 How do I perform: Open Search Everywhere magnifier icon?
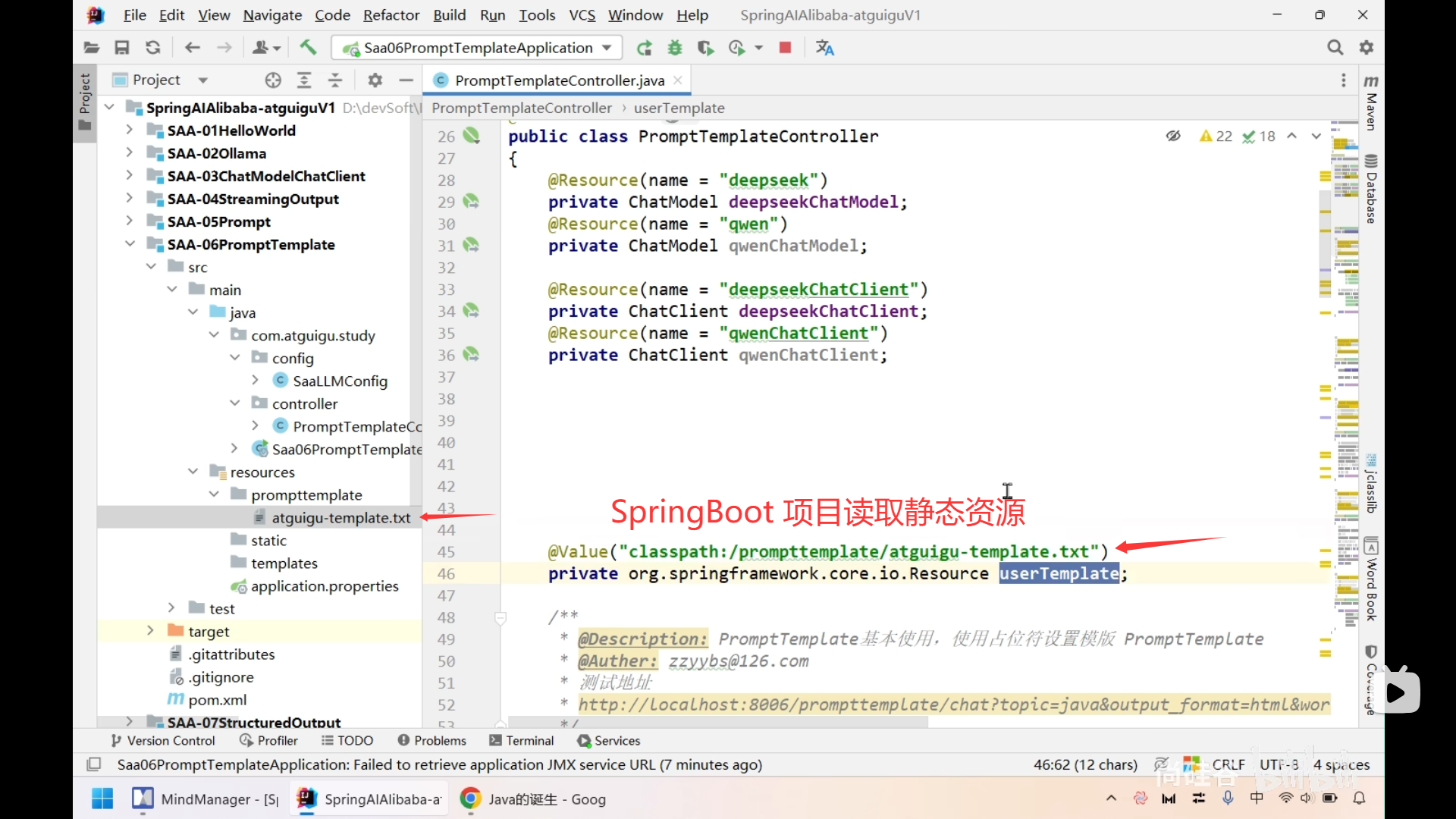[1335, 48]
